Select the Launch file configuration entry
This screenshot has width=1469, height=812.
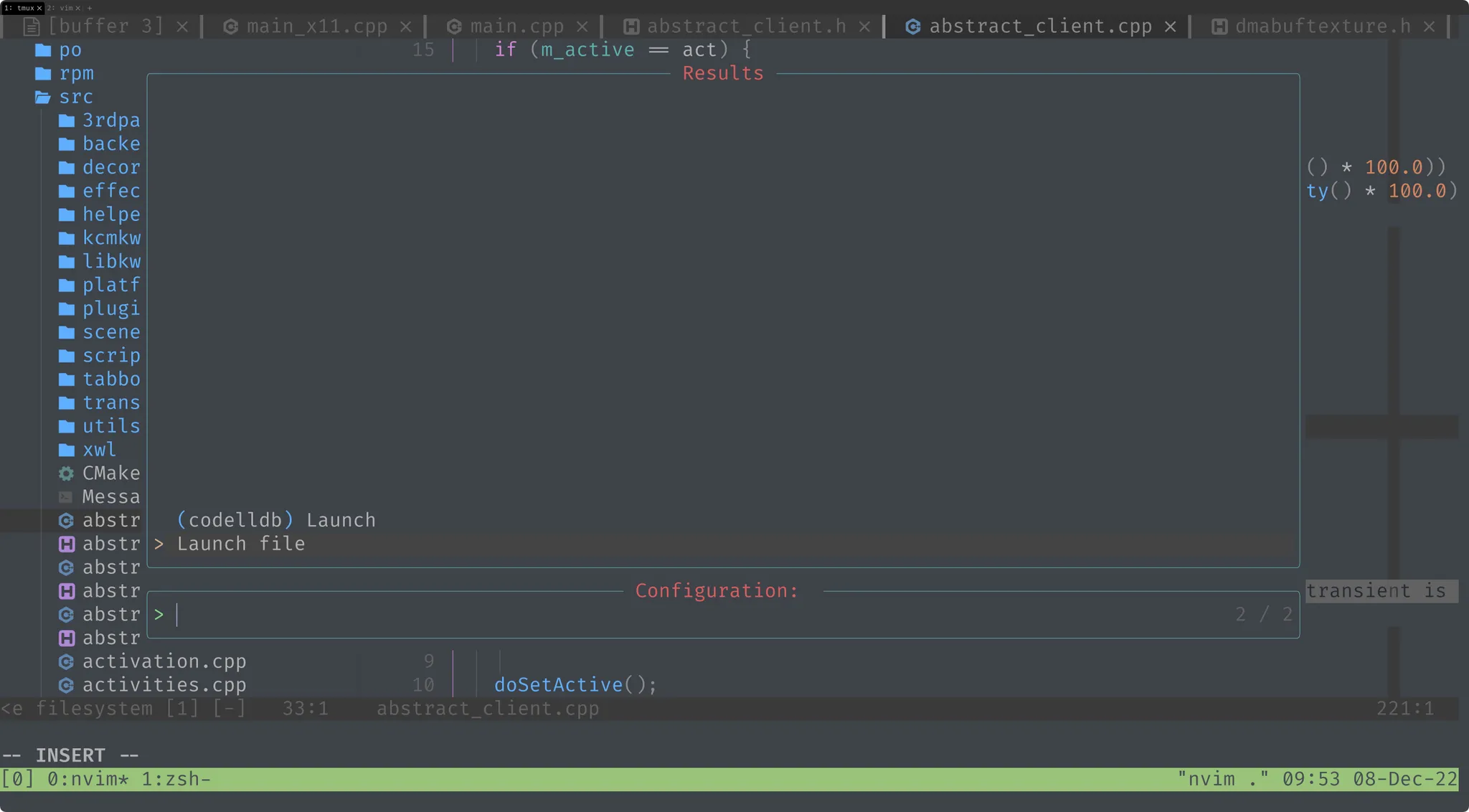241,544
